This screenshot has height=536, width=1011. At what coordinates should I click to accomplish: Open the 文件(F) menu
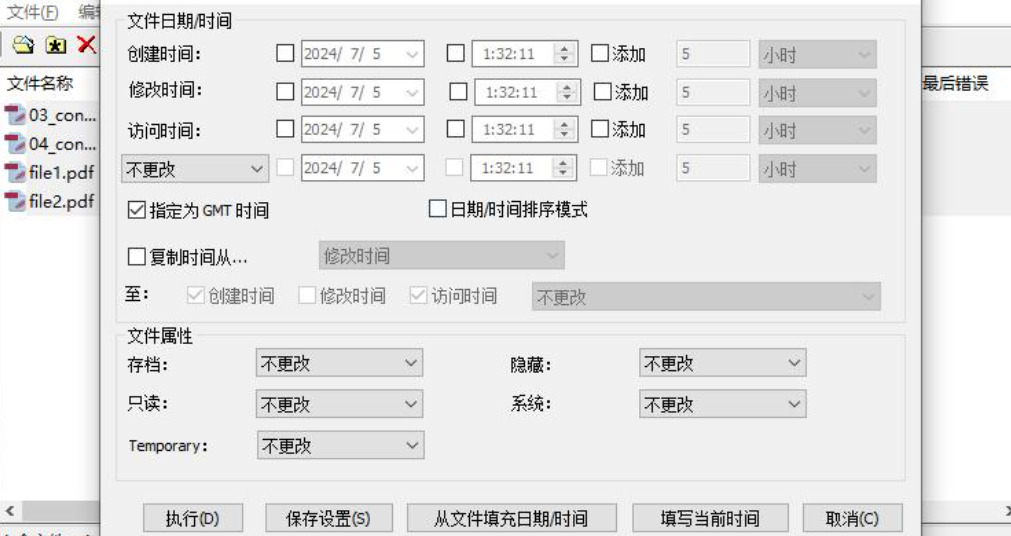(x=32, y=12)
